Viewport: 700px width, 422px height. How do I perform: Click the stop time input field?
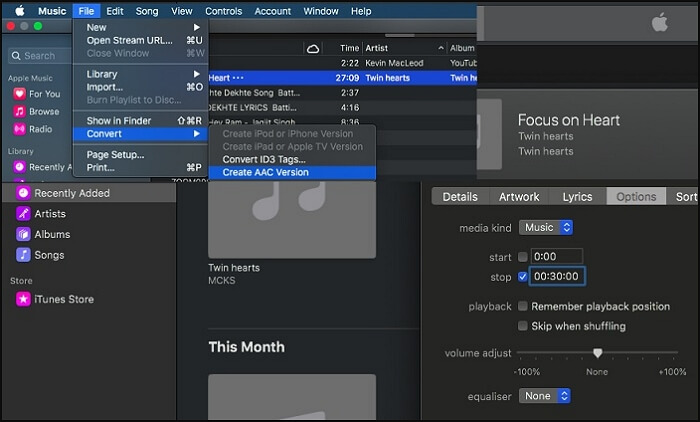[x=559, y=277]
